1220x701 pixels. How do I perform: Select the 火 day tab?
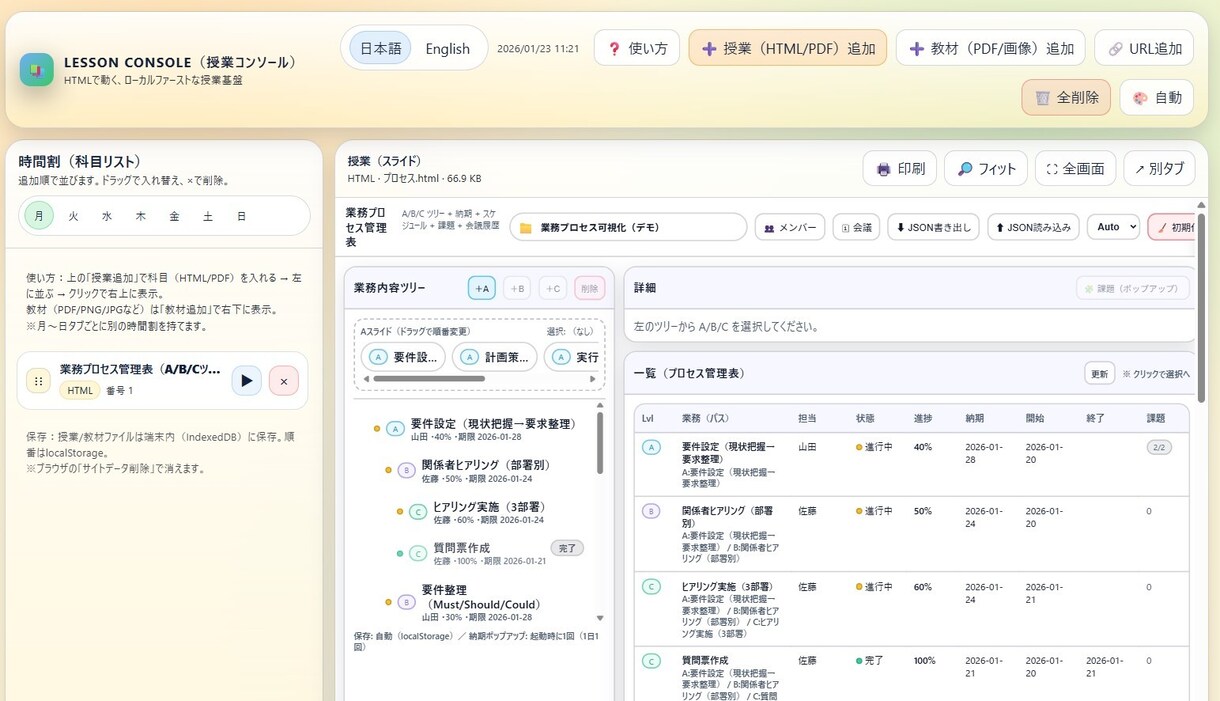pos(73,216)
